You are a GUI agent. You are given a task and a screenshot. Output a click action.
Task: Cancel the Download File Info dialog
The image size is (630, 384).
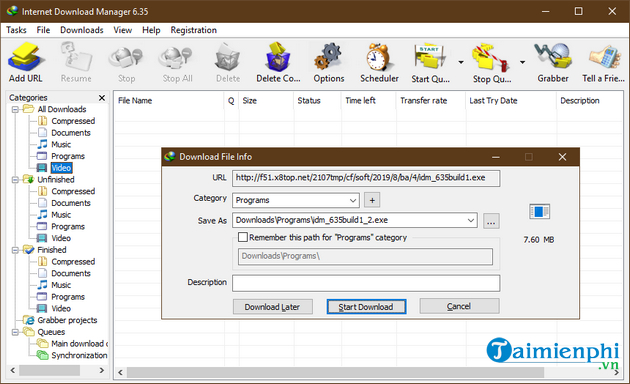(x=459, y=306)
